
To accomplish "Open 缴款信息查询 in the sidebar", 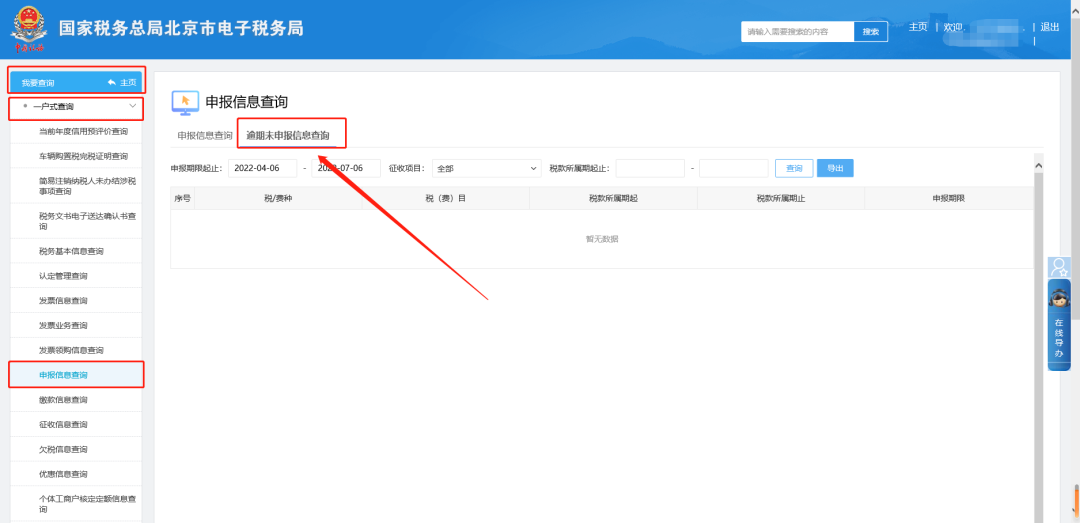I will click(63, 399).
